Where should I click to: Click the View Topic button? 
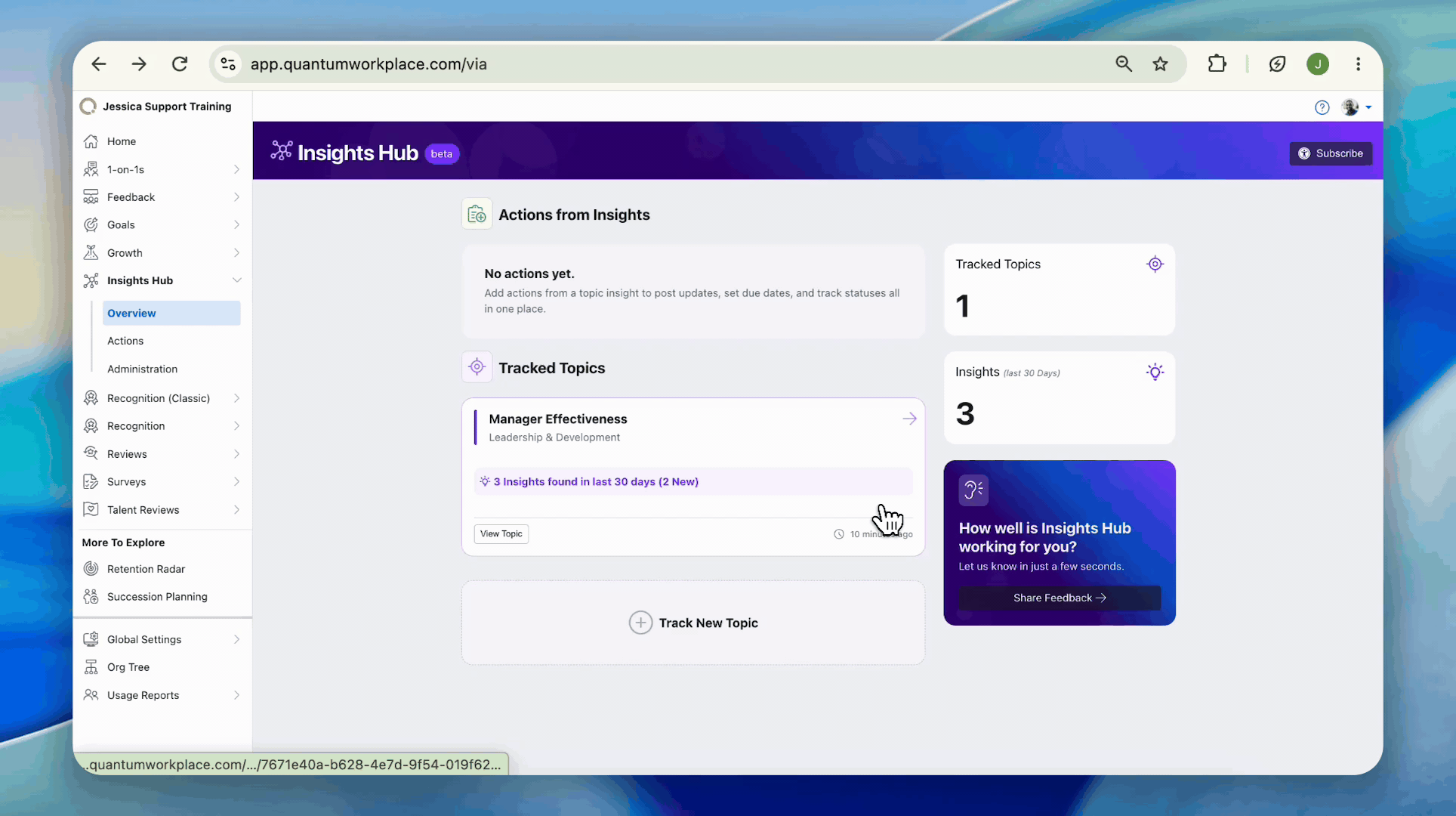tap(501, 533)
